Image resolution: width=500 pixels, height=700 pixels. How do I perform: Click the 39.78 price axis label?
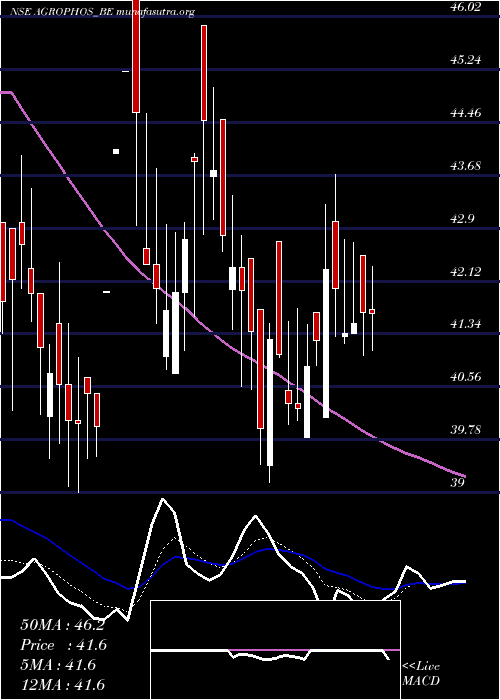click(466, 430)
